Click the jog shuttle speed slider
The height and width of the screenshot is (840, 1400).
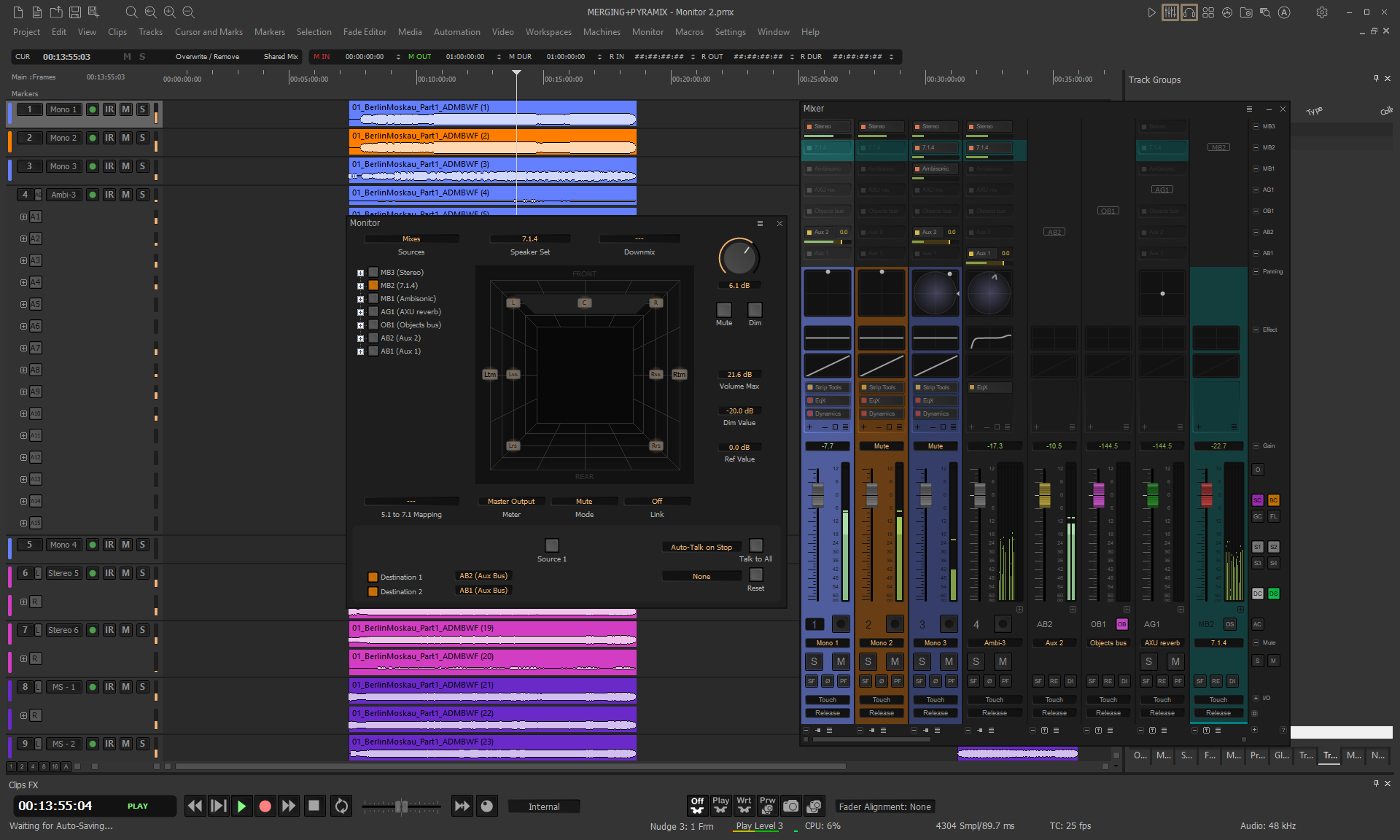click(401, 806)
